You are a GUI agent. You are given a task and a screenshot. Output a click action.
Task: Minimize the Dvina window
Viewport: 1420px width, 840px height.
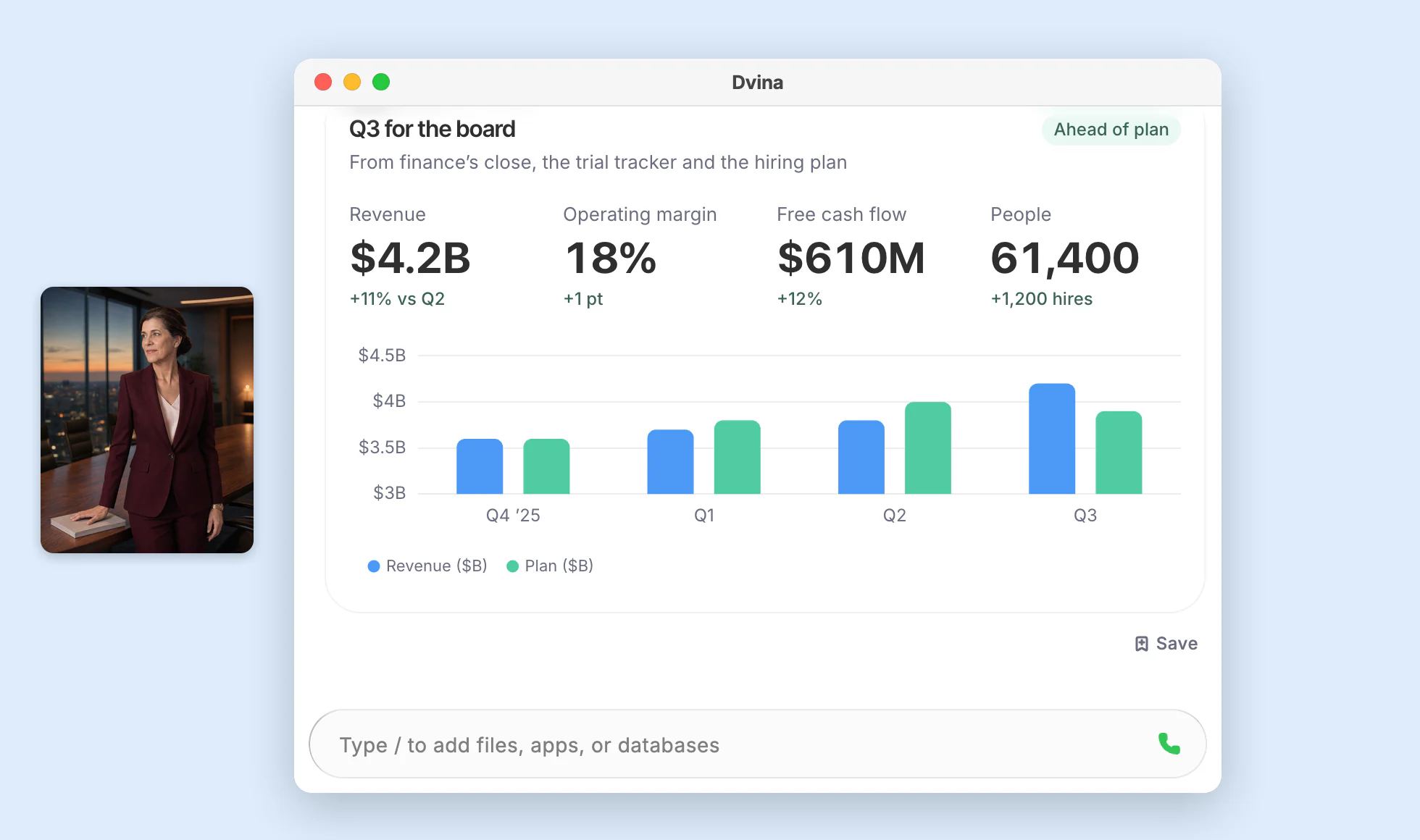352,82
